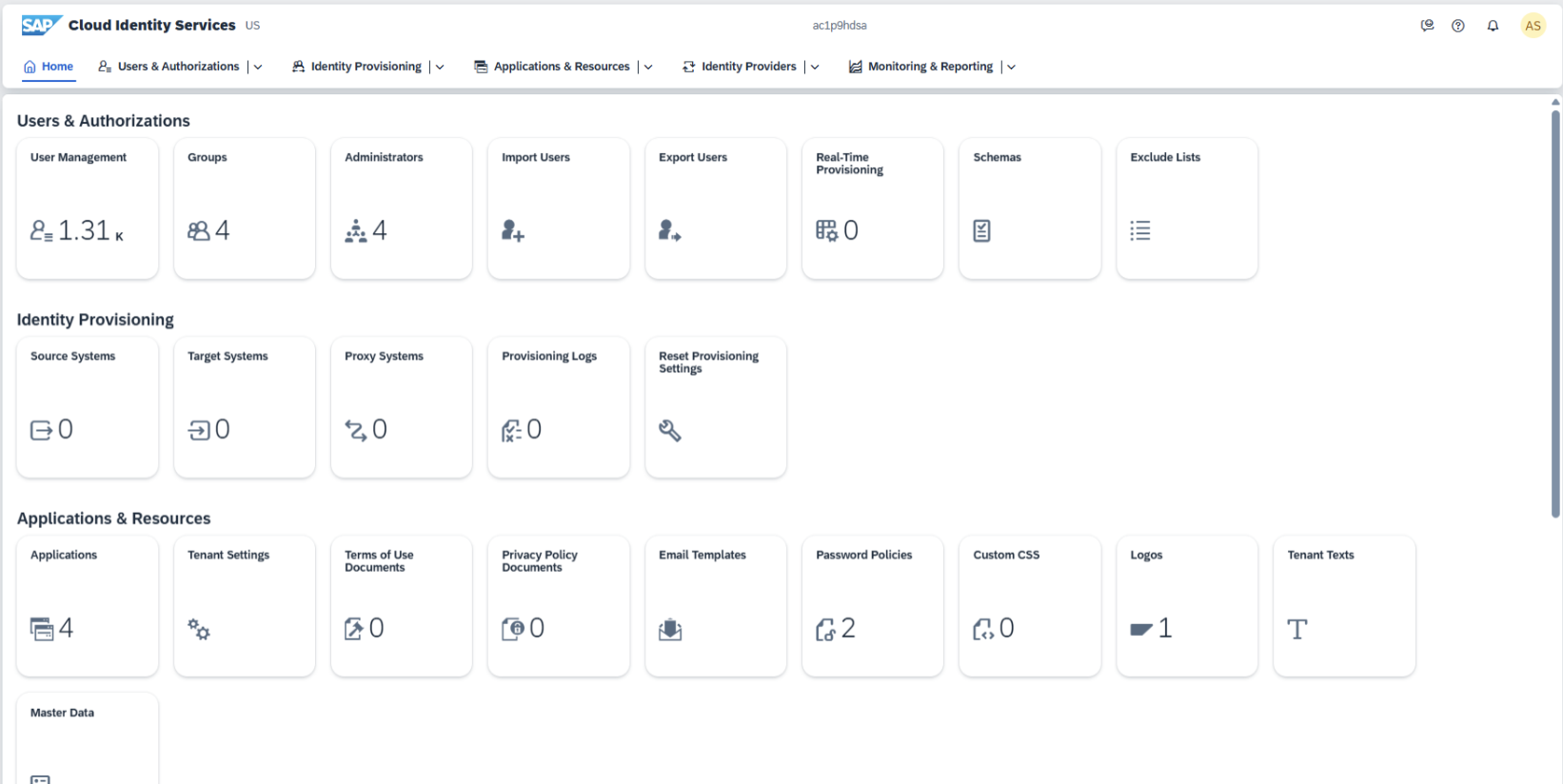Open the help question mark icon

[1457, 26]
